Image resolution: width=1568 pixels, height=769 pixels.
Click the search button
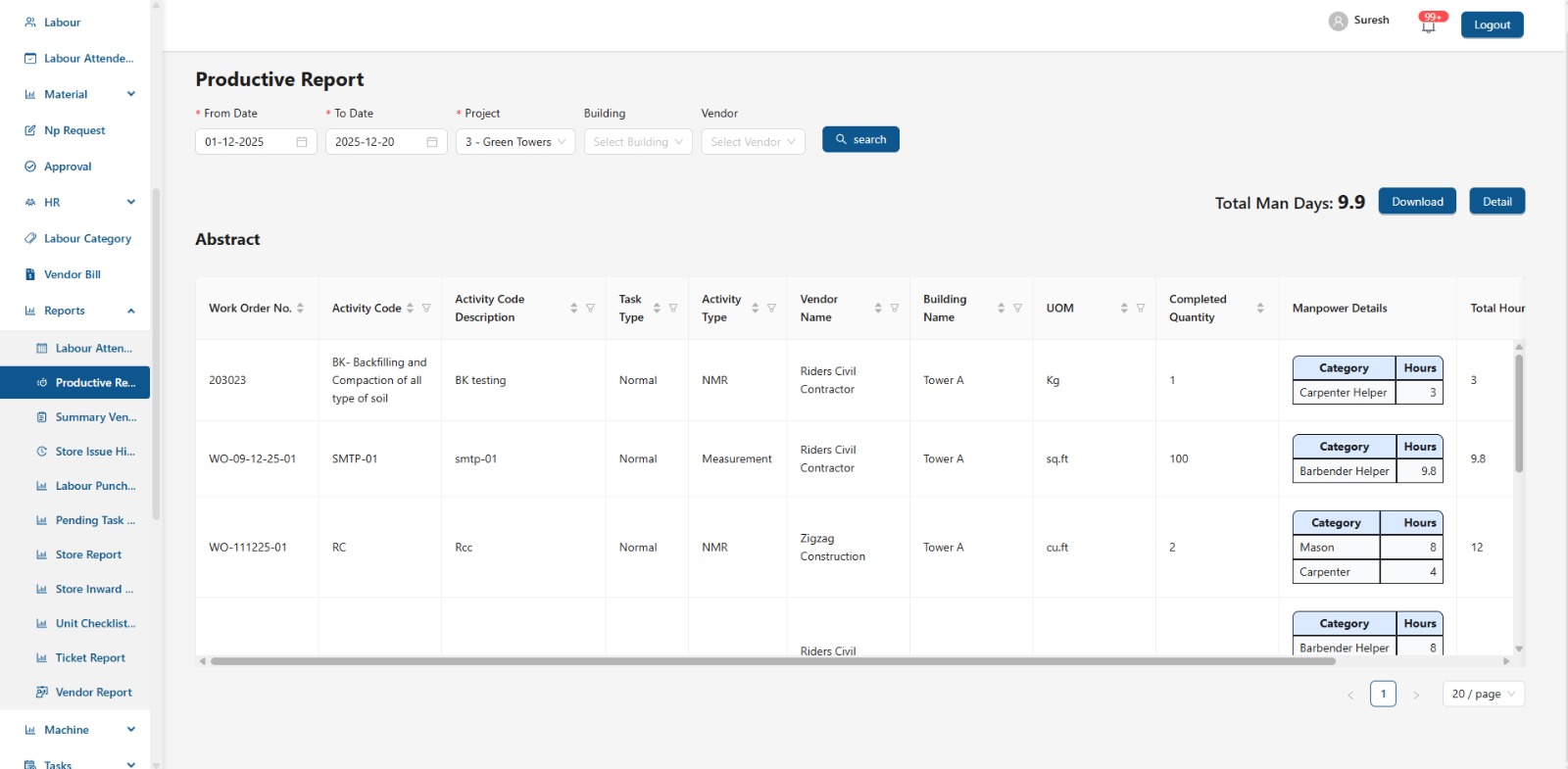(x=860, y=139)
